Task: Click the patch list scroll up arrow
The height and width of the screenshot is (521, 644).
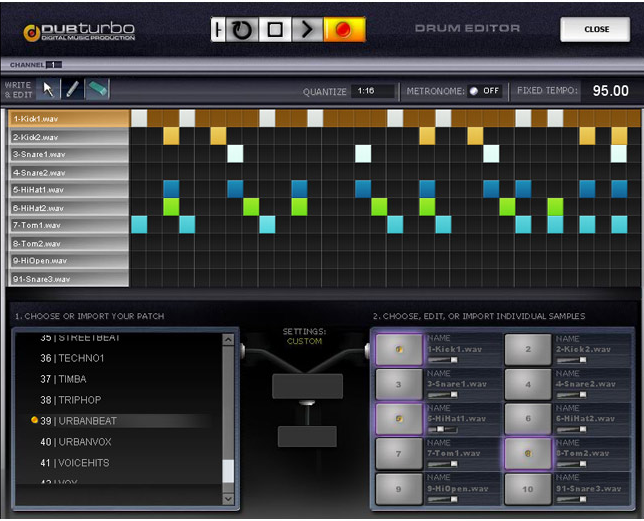Action: coord(228,339)
